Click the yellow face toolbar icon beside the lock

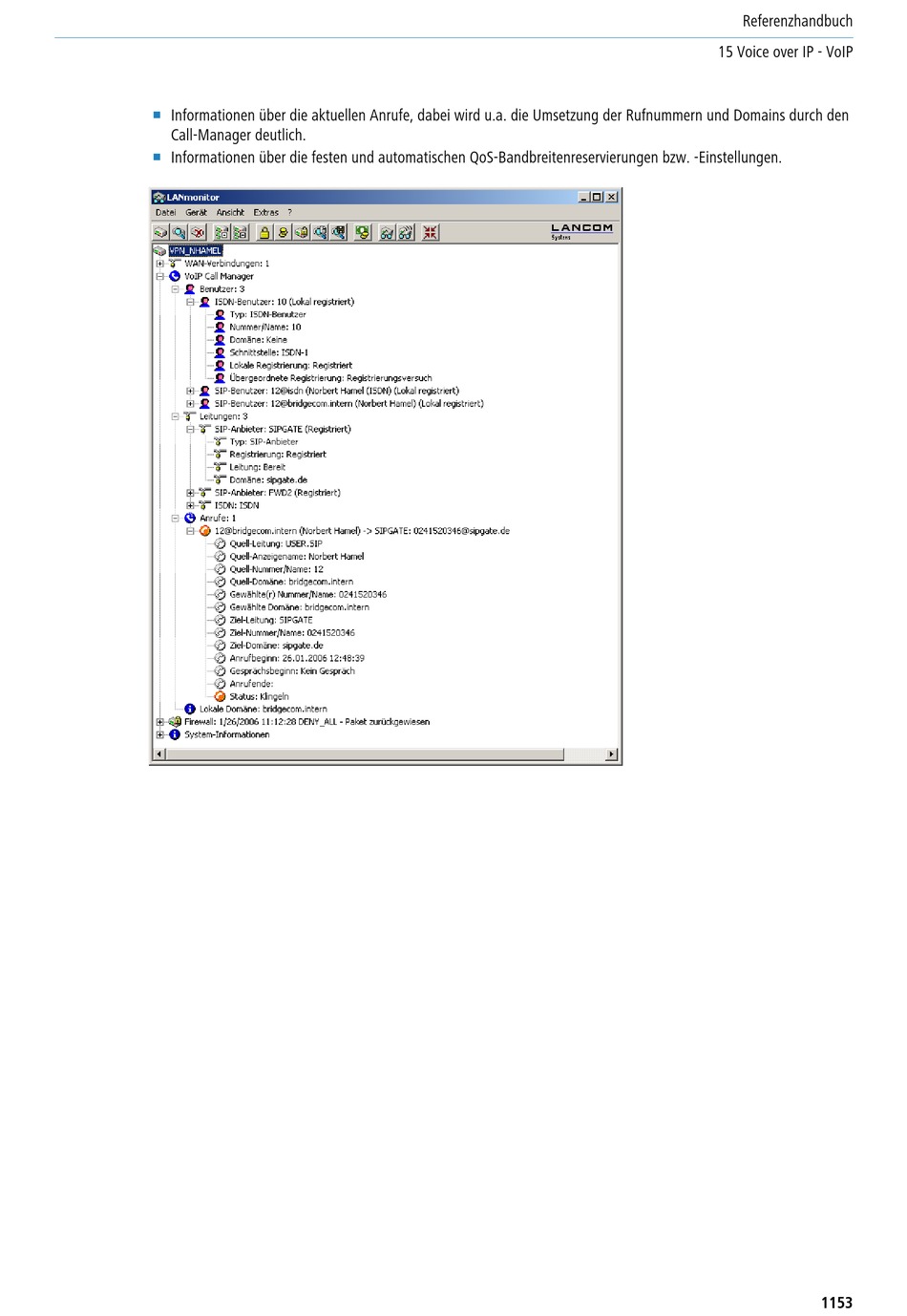pyautogui.click(x=284, y=232)
